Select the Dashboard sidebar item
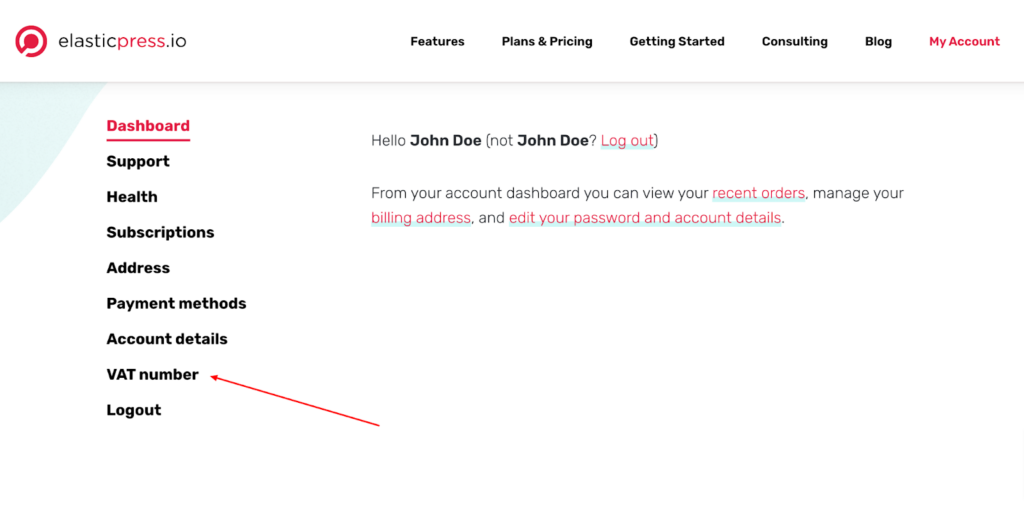The height and width of the screenshot is (513, 1024). (x=148, y=126)
